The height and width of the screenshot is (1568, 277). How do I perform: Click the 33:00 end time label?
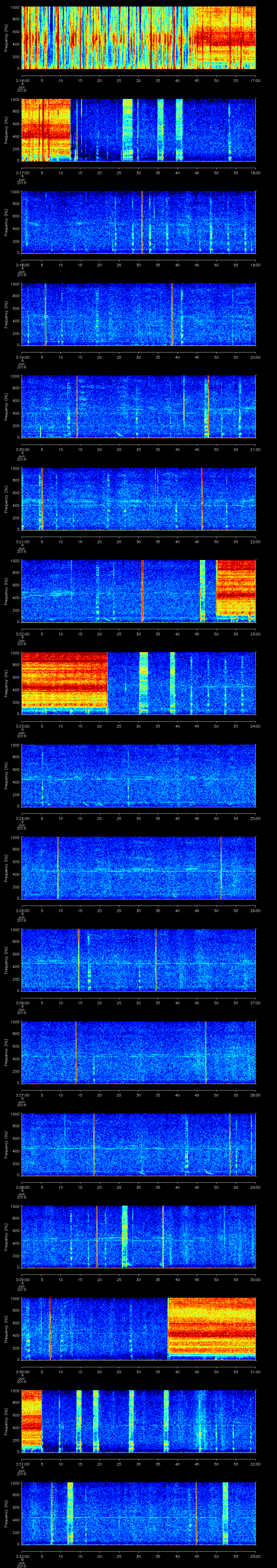click(x=255, y=1556)
